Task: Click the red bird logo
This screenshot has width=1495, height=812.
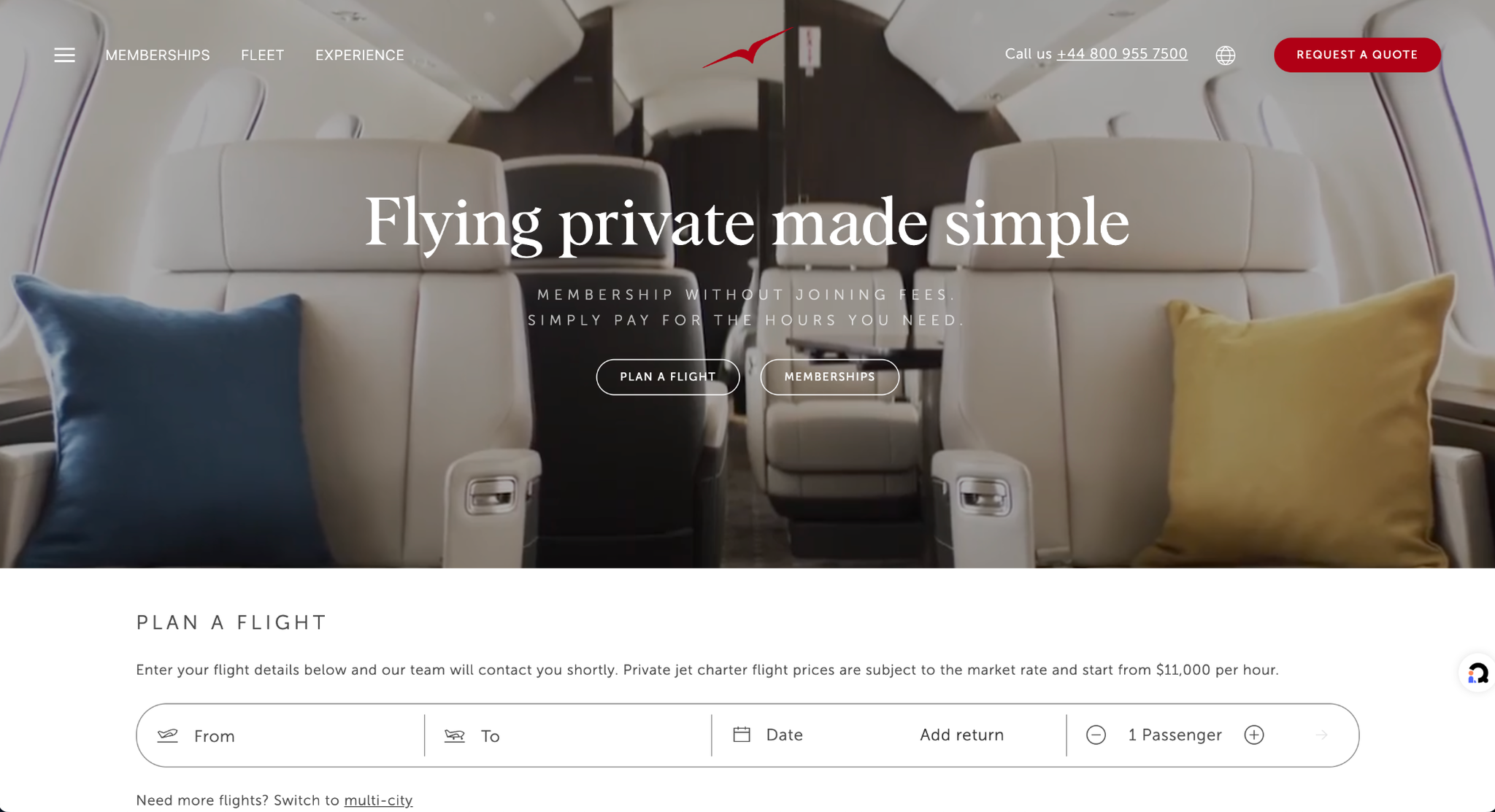Action: click(747, 48)
